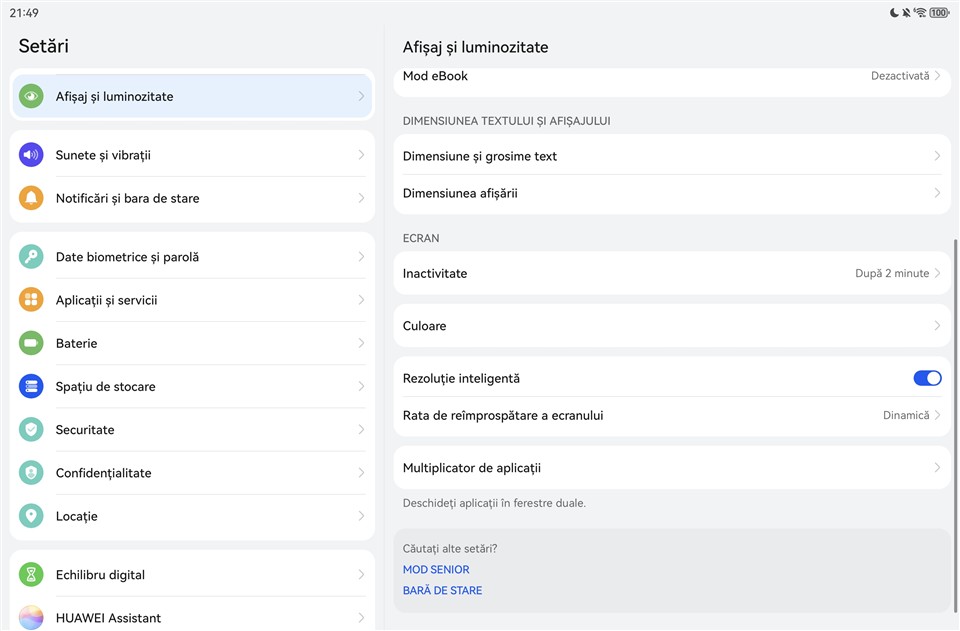Follow the MOD SENIOR link
The width and height of the screenshot is (960, 631).
pos(436,570)
